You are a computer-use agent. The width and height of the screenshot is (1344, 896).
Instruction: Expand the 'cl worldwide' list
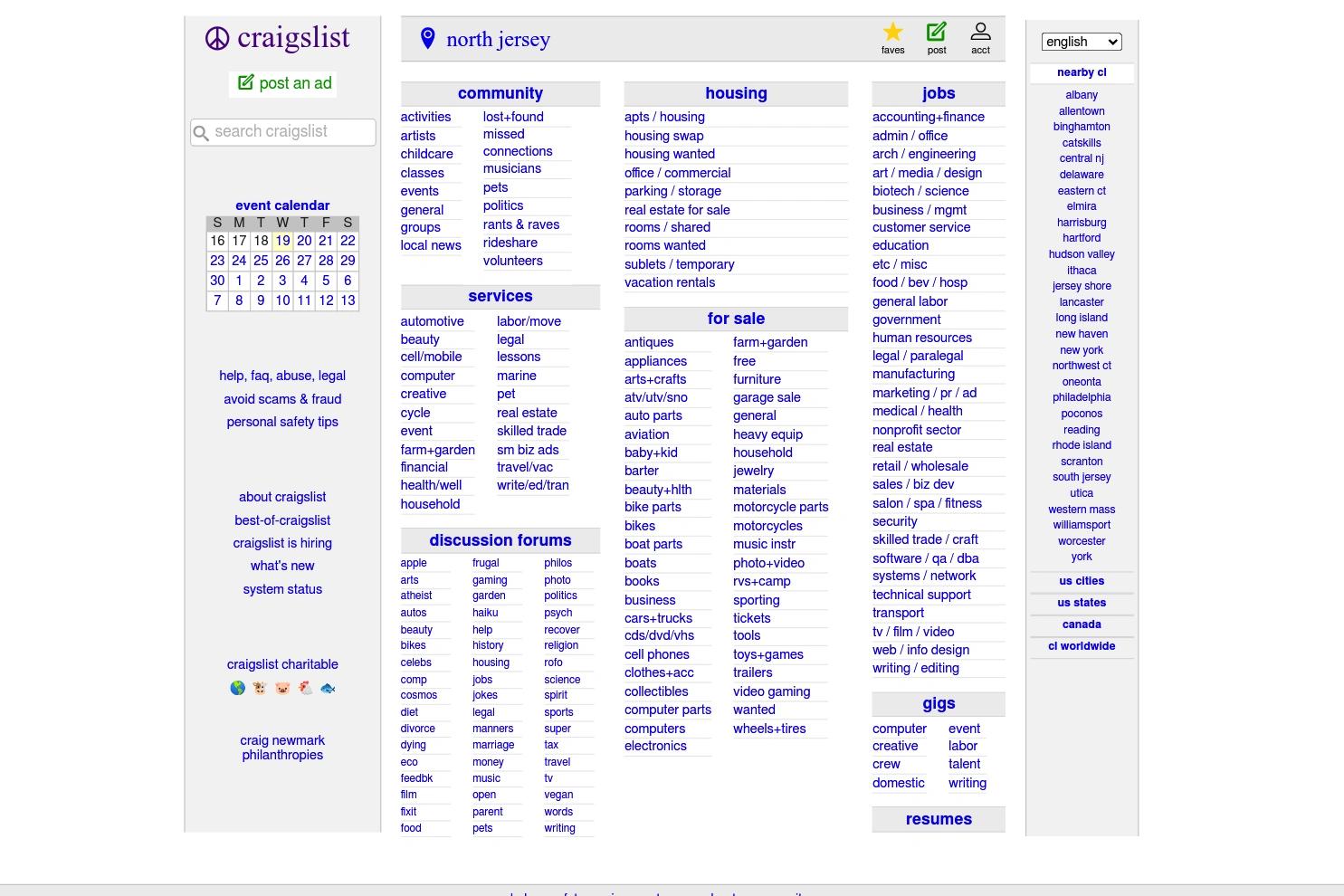coord(1082,646)
